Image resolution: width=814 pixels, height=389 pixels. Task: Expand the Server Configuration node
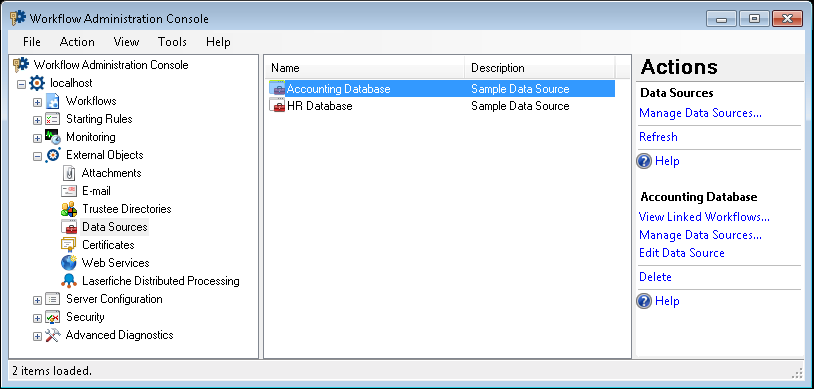coord(37,300)
